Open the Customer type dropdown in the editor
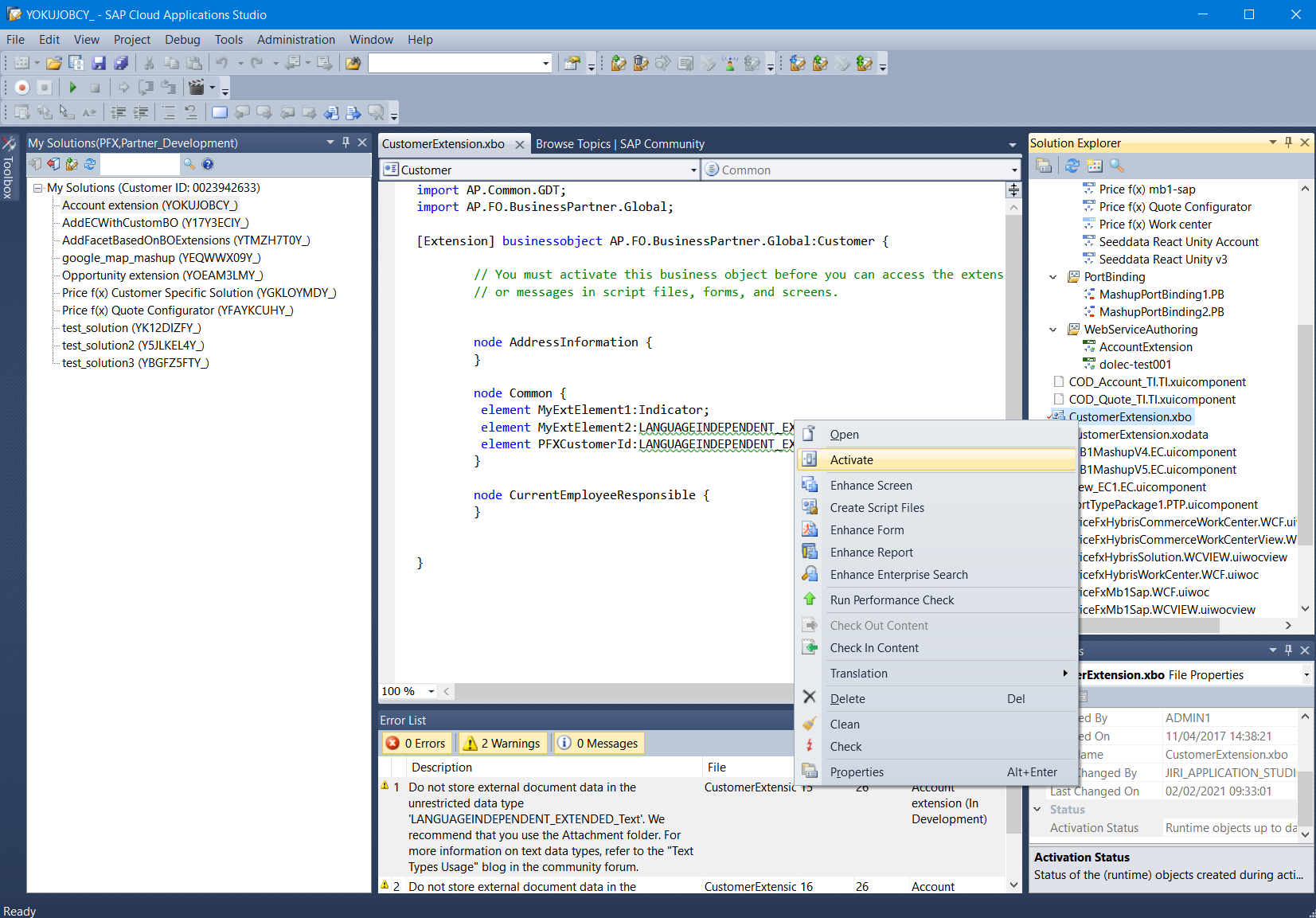The height and width of the screenshot is (918, 1316). click(693, 170)
